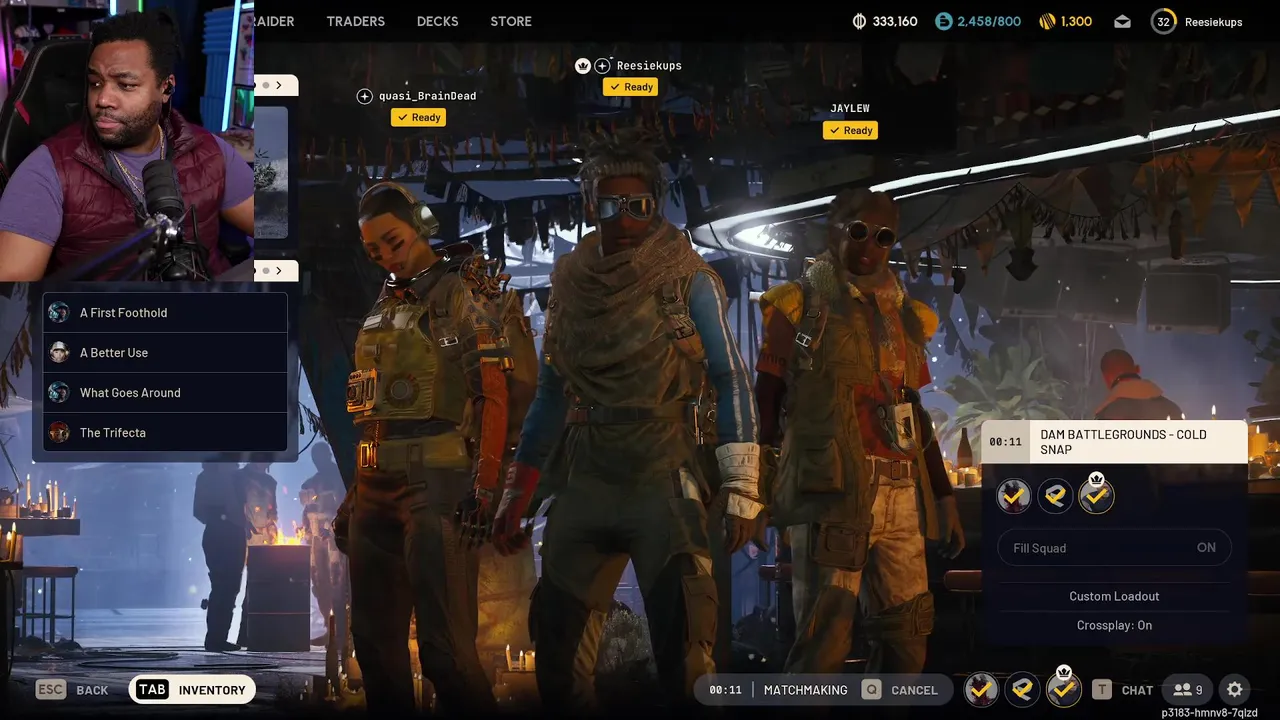1280x720 pixels.
Task: Open the Custom Loadout option
Action: (1114, 596)
